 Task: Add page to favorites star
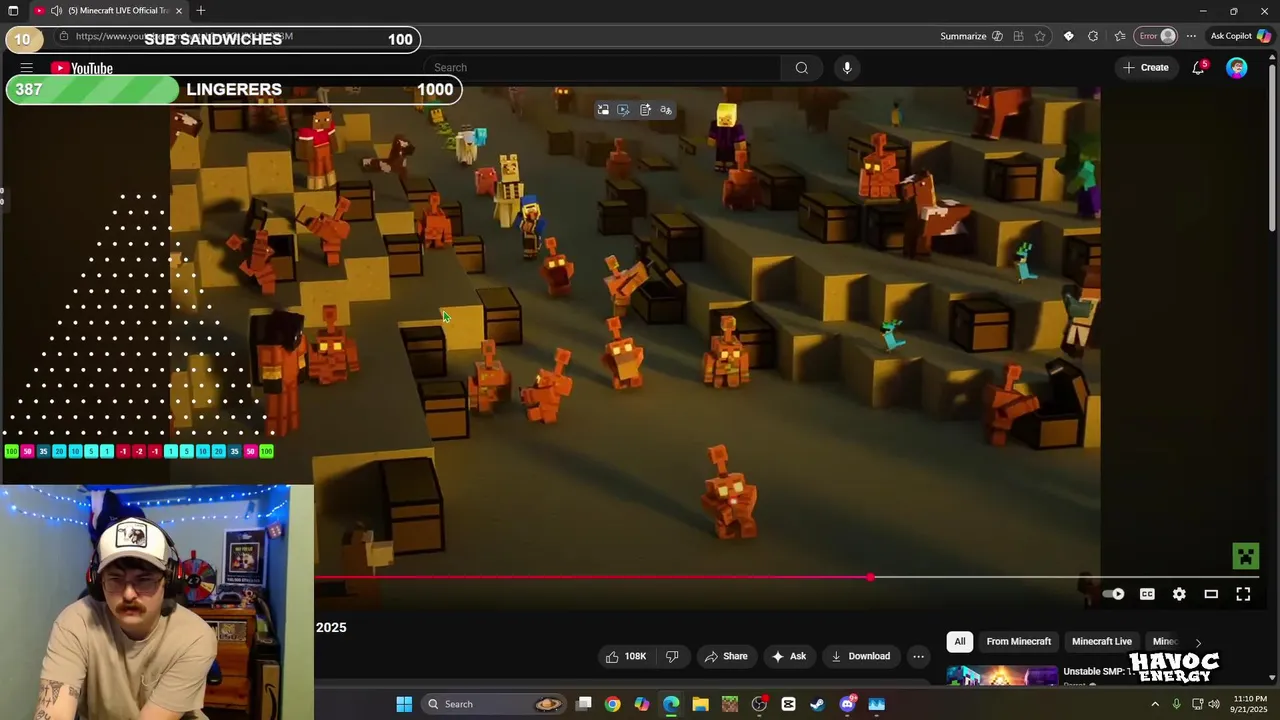(x=1040, y=36)
